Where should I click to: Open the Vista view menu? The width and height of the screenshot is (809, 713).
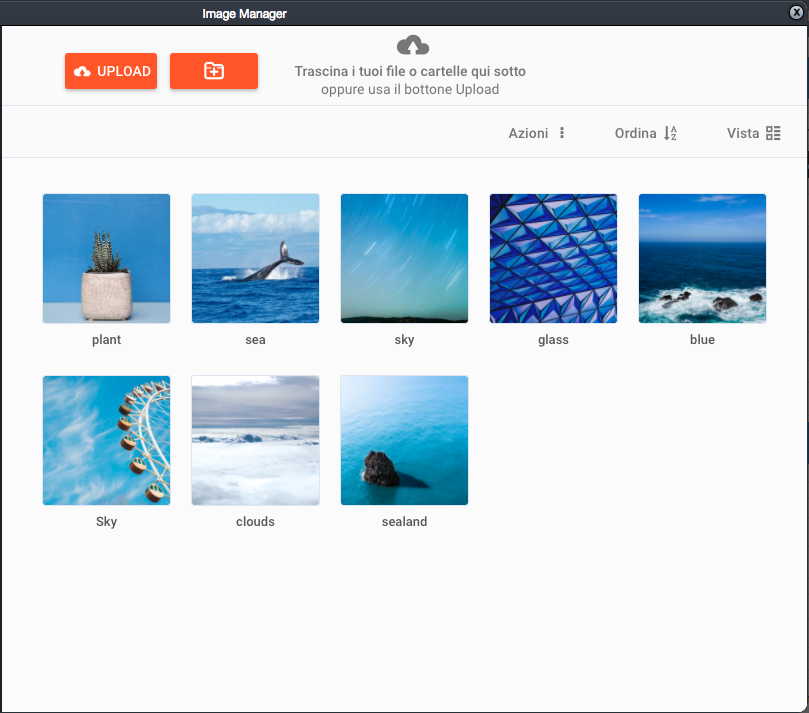744,132
